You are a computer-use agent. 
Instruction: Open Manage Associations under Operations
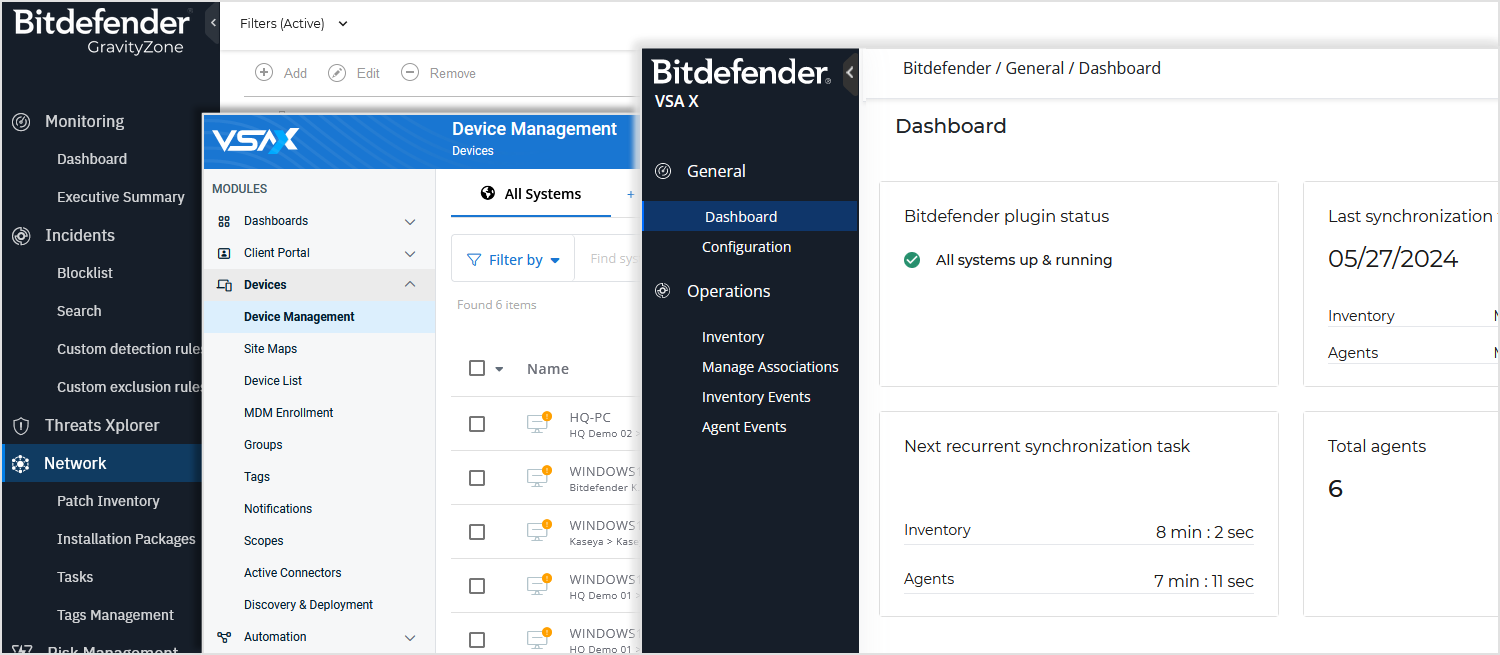pos(770,367)
